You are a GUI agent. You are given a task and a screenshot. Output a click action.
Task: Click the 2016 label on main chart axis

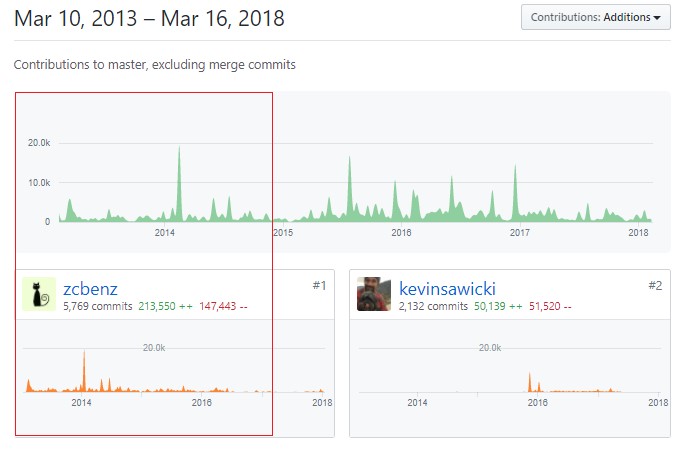401,232
